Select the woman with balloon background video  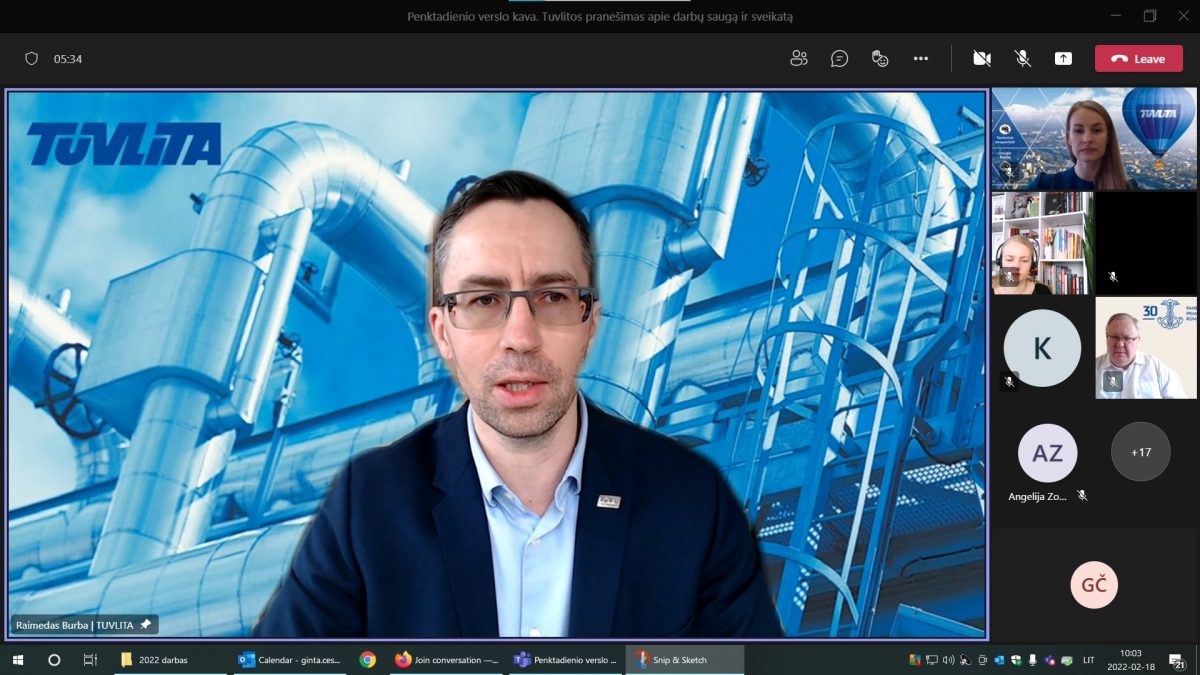coord(1093,138)
